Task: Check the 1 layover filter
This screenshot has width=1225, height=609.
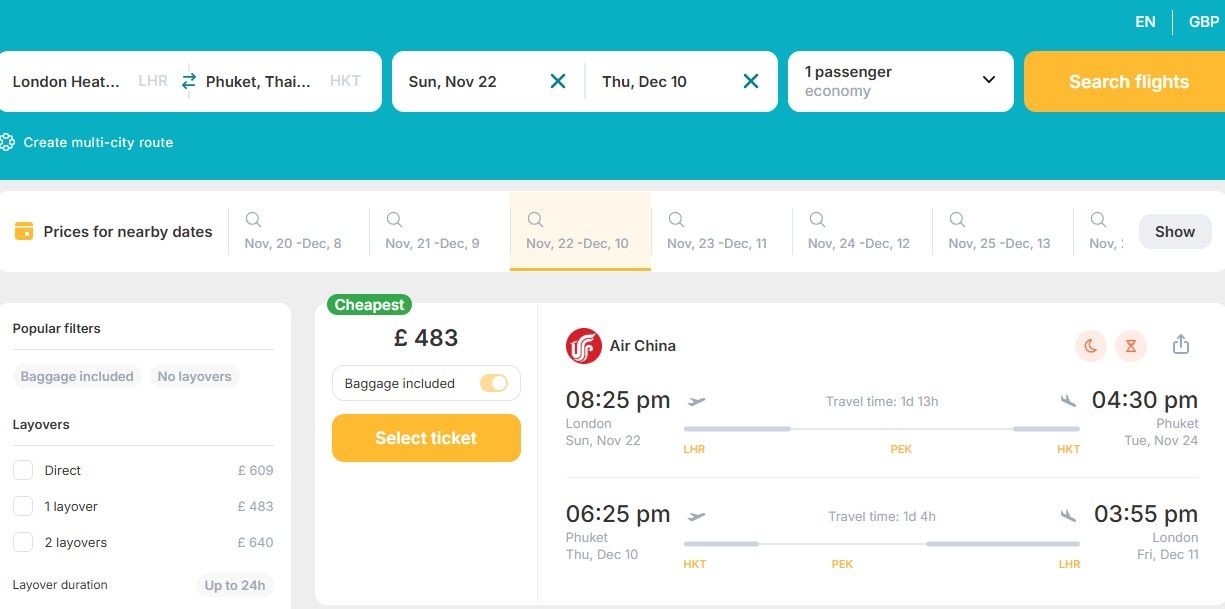Action: pos(23,506)
